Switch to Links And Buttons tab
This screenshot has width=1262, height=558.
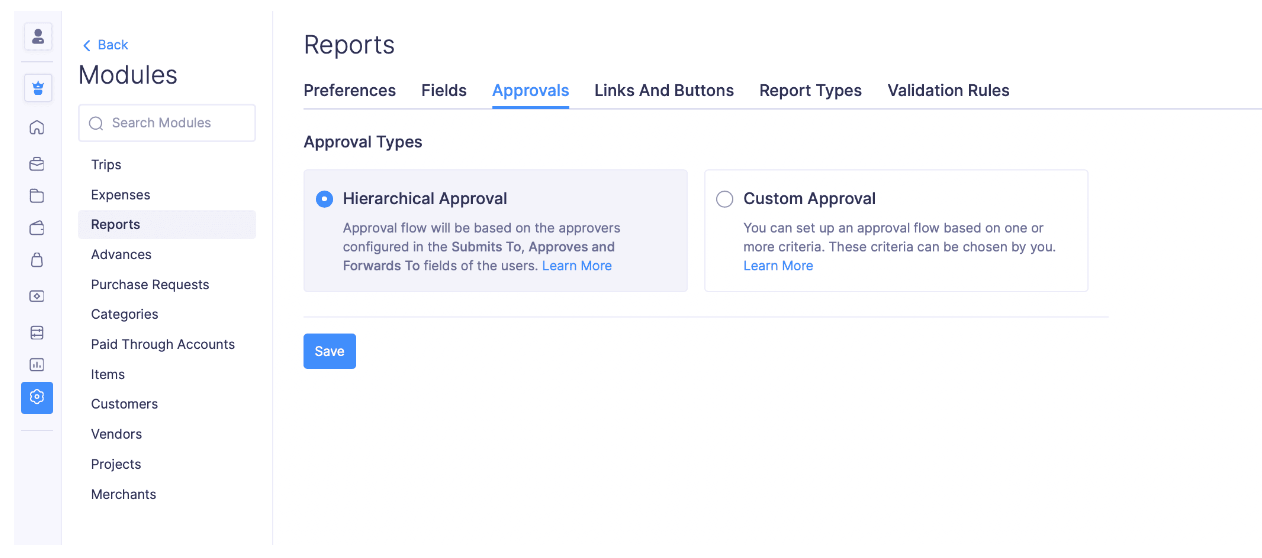tap(664, 90)
